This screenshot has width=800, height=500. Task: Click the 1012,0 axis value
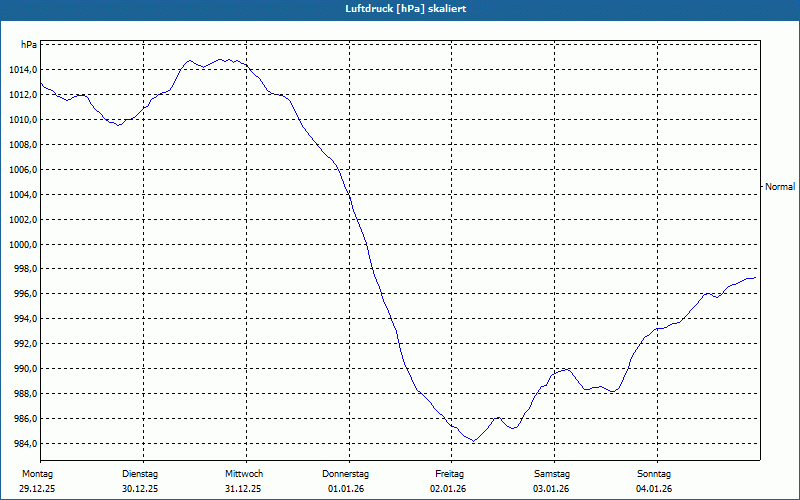click(x=23, y=94)
